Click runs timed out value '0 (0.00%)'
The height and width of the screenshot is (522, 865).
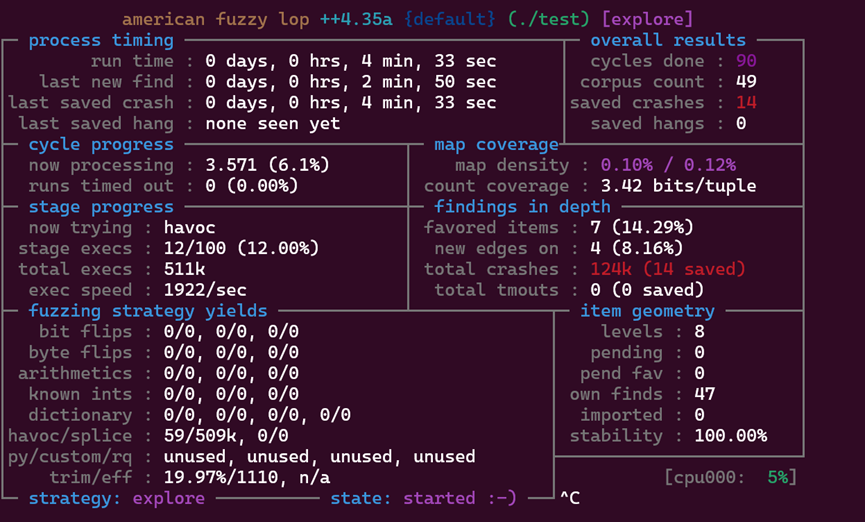[252, 187]
